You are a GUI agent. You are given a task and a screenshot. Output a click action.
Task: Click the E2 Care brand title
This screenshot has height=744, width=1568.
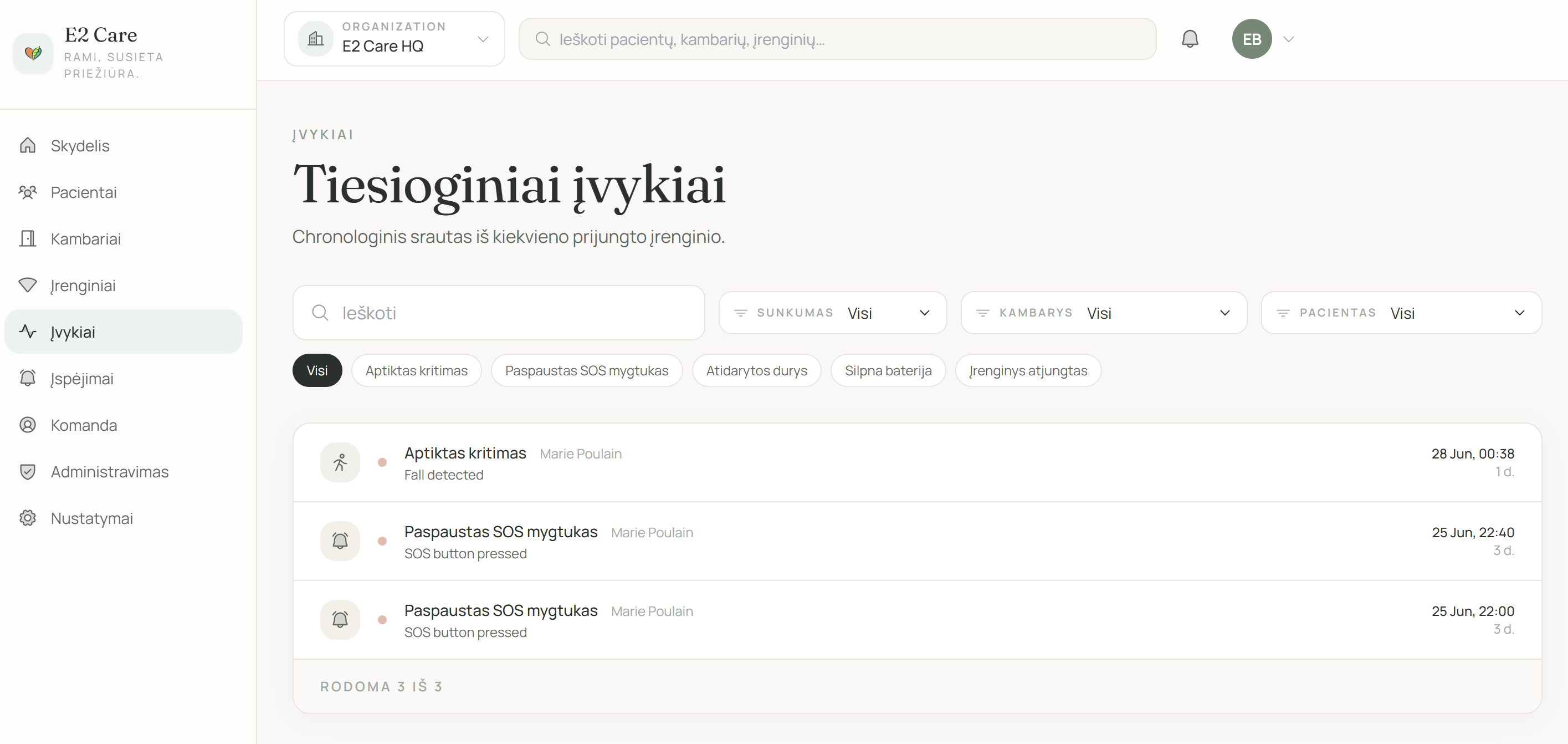(100, 35)
